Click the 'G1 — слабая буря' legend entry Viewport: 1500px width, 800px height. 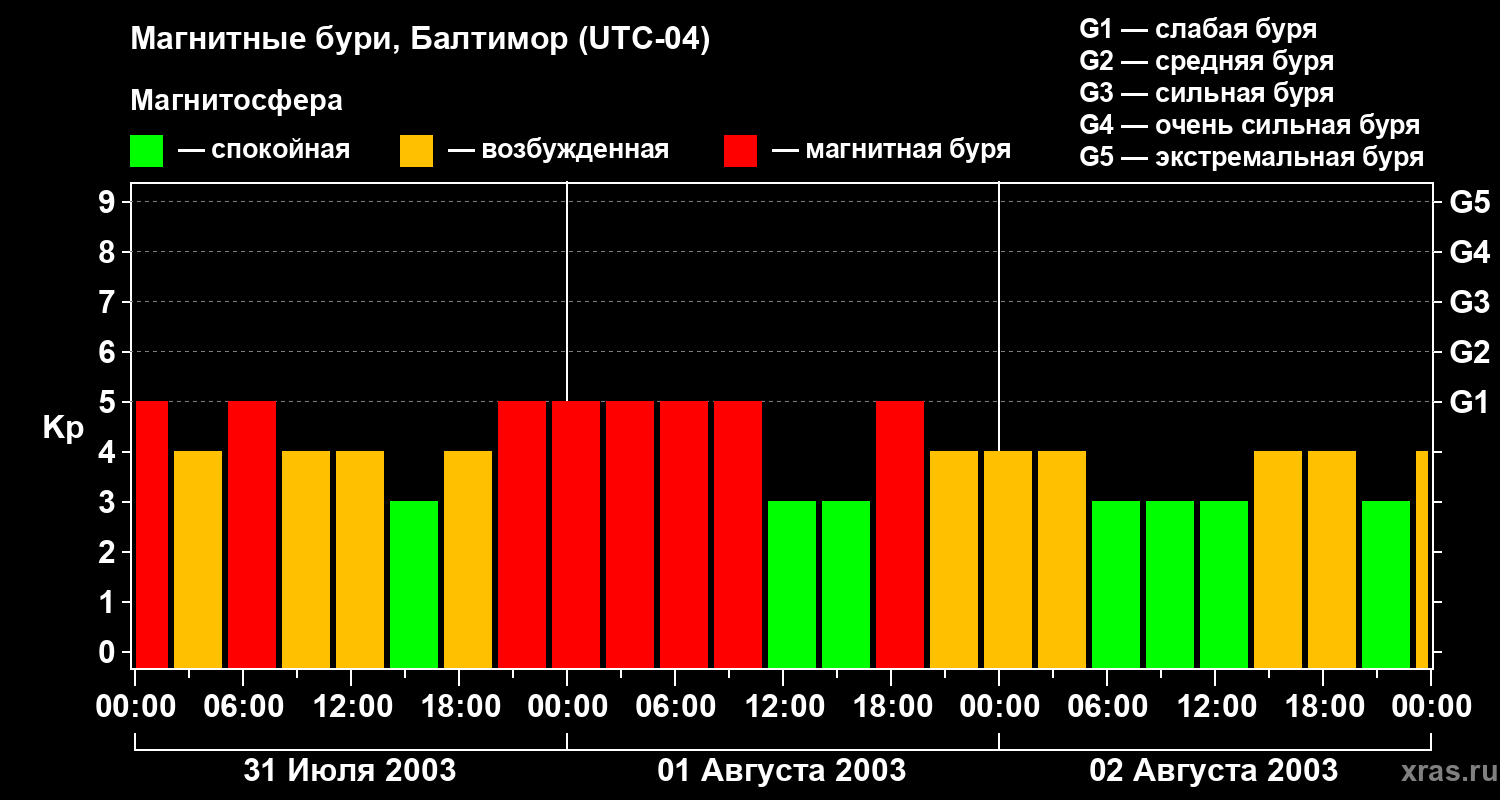(1198, 29)
